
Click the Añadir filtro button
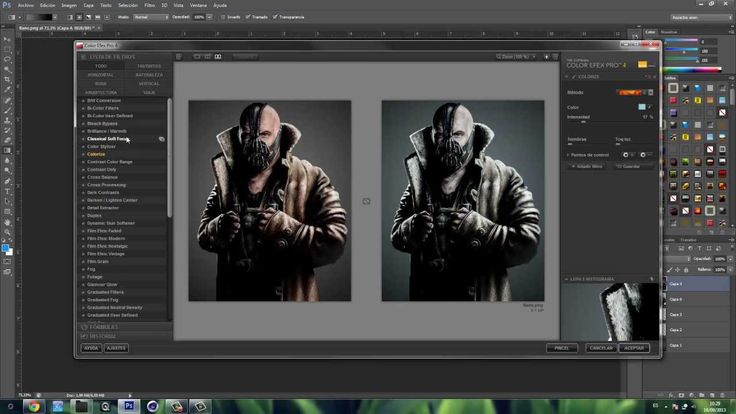[x=587, y=166]
